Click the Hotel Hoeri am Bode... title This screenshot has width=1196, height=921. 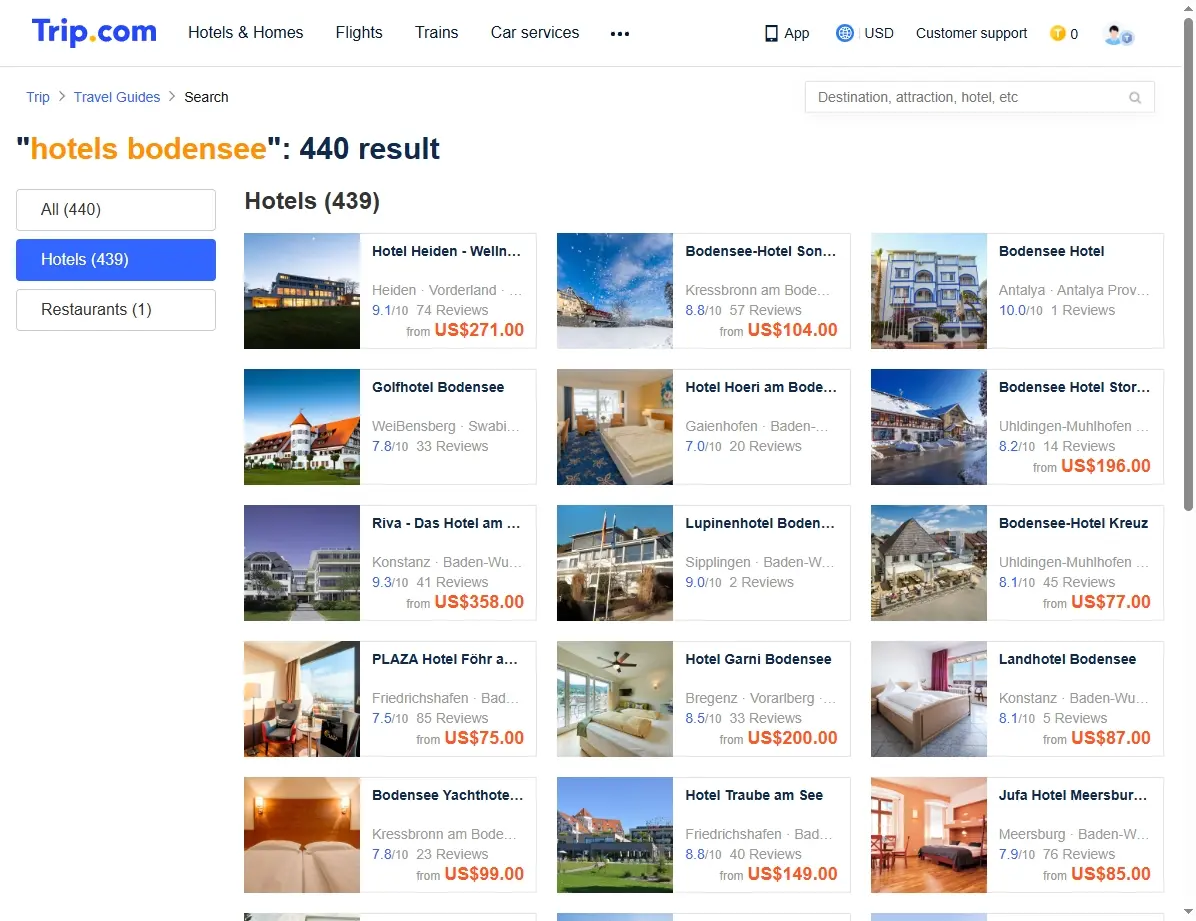click(x=760, y=387)
